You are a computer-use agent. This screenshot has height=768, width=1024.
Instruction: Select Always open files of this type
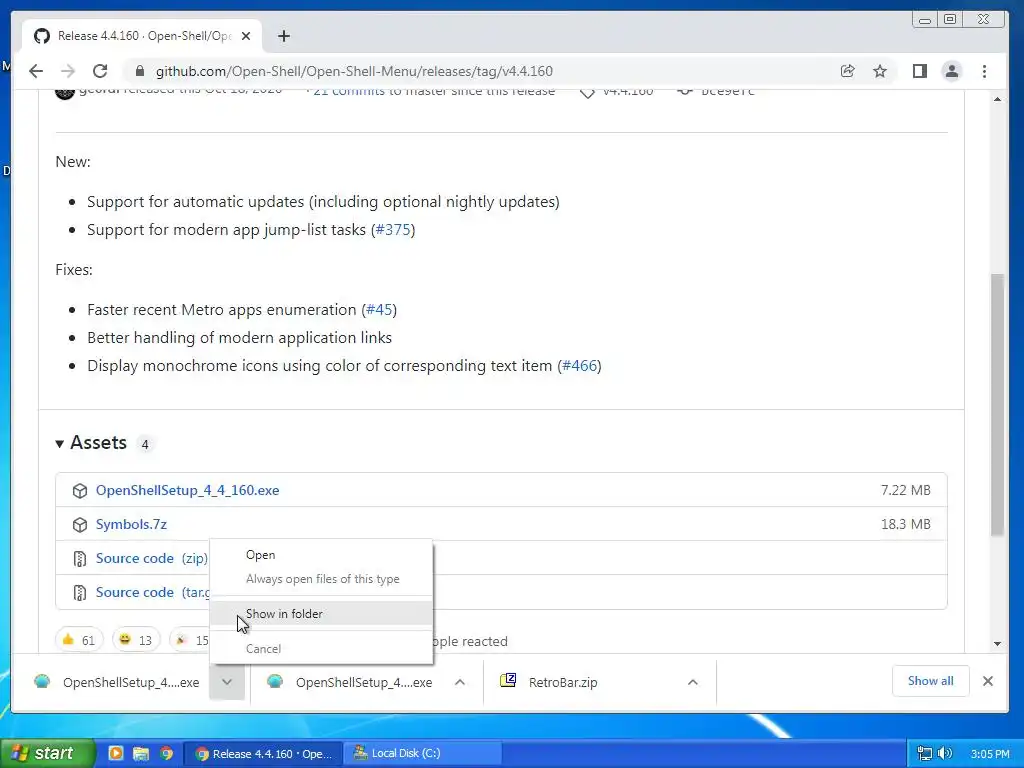coord(321,579)
